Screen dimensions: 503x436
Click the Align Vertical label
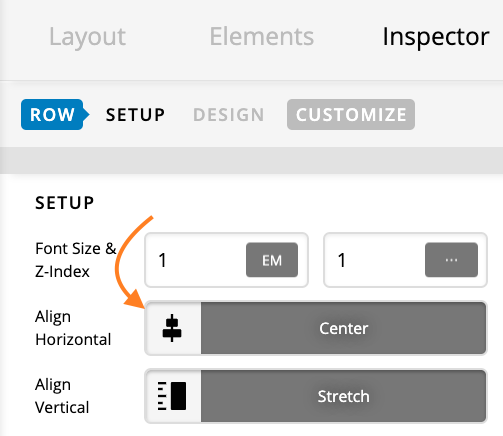tap(62, 396)
